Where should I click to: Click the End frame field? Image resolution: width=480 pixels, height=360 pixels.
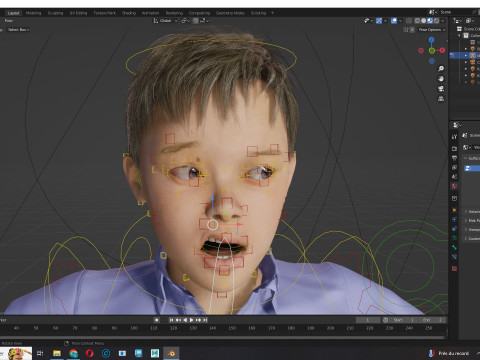click(432, 320)
